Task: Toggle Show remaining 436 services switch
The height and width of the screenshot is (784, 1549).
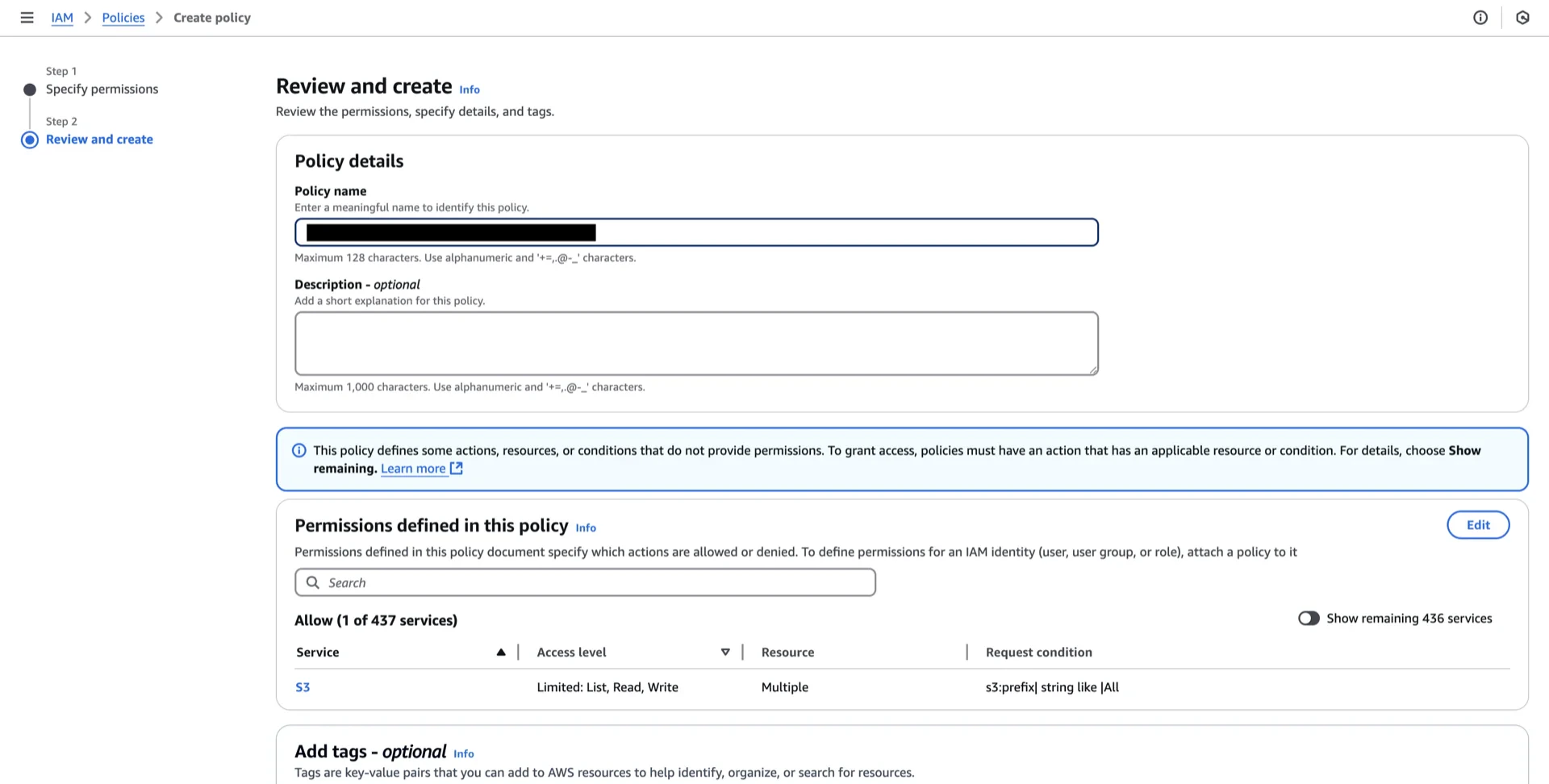Action: point(1309,618)
